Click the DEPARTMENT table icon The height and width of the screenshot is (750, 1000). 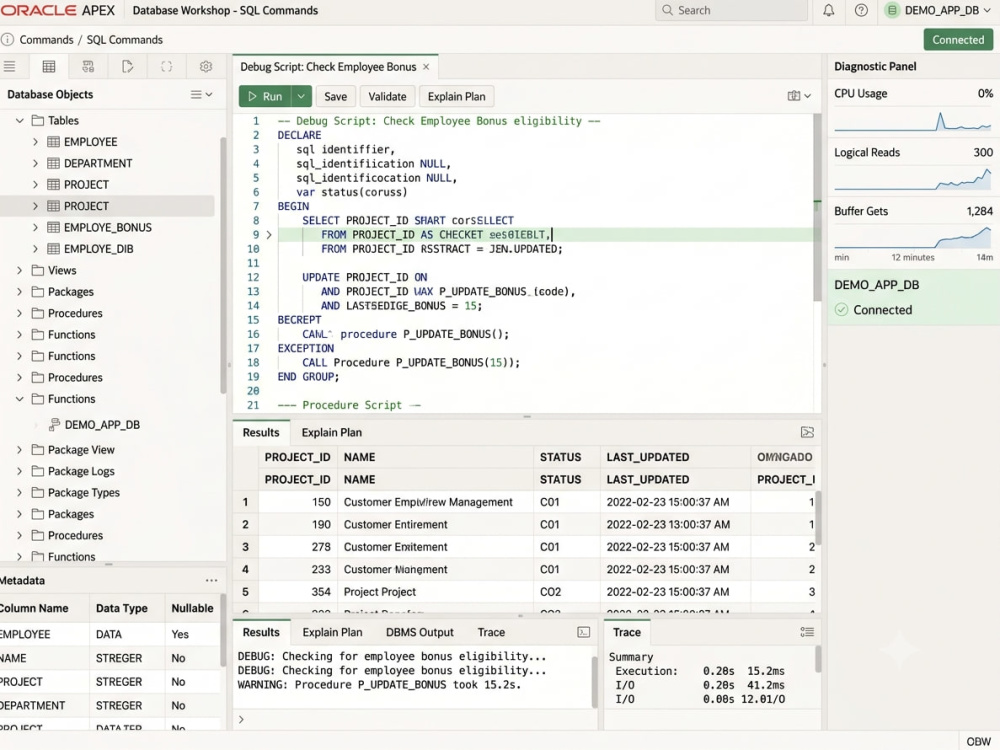tap(54, 163)
